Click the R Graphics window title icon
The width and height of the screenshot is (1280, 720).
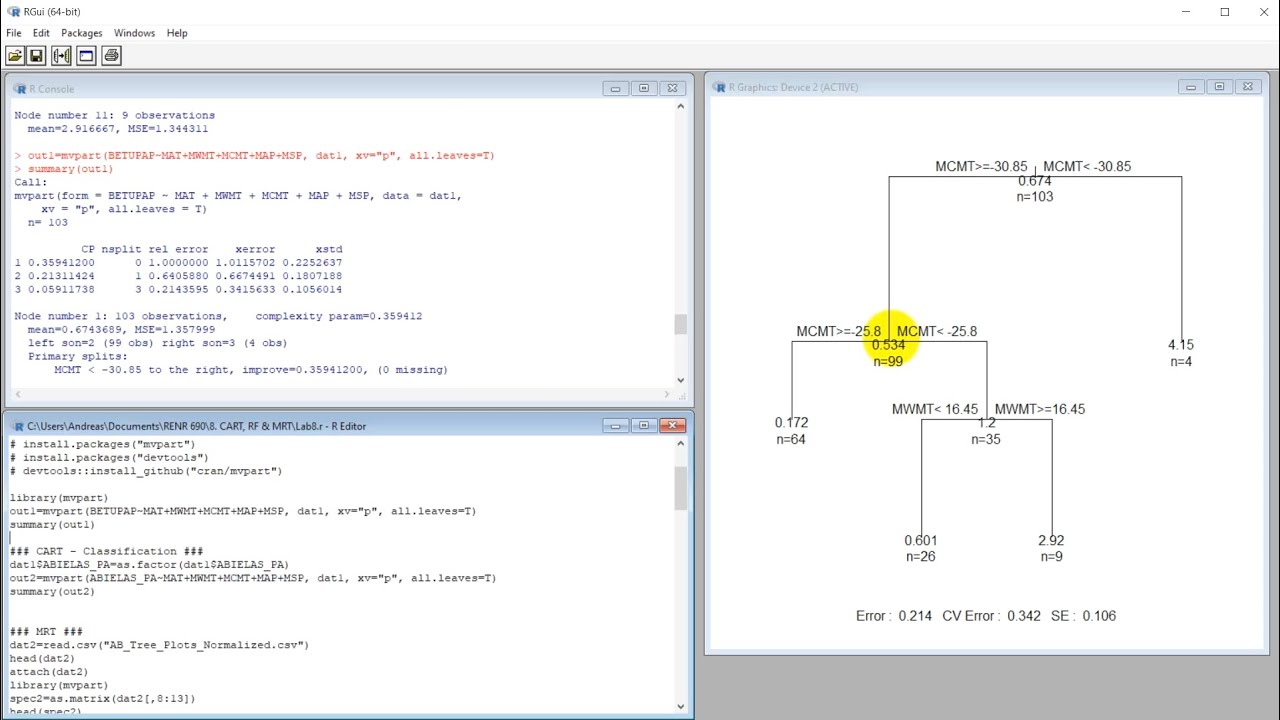[719, 87]
